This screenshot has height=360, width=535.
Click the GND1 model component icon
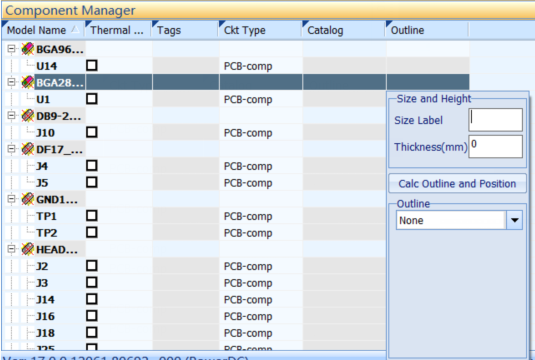pyautogui.click(x=28, y=199)
